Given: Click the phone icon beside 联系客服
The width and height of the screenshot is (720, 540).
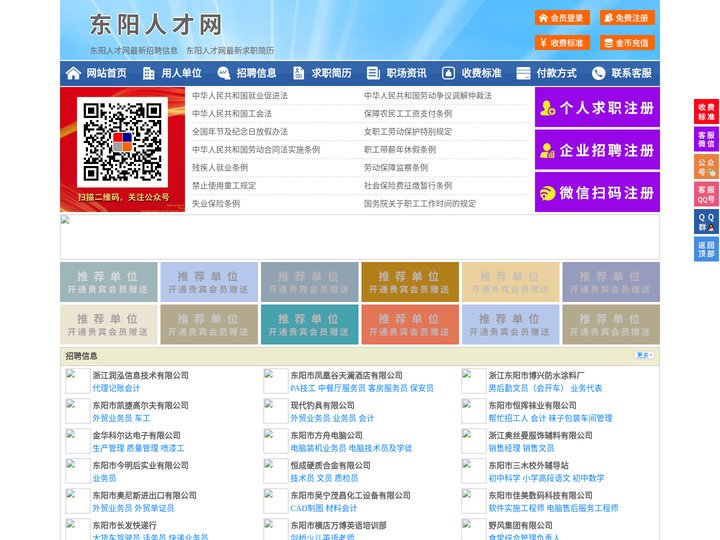Looking at the screenshot, I should click(598, 73).
